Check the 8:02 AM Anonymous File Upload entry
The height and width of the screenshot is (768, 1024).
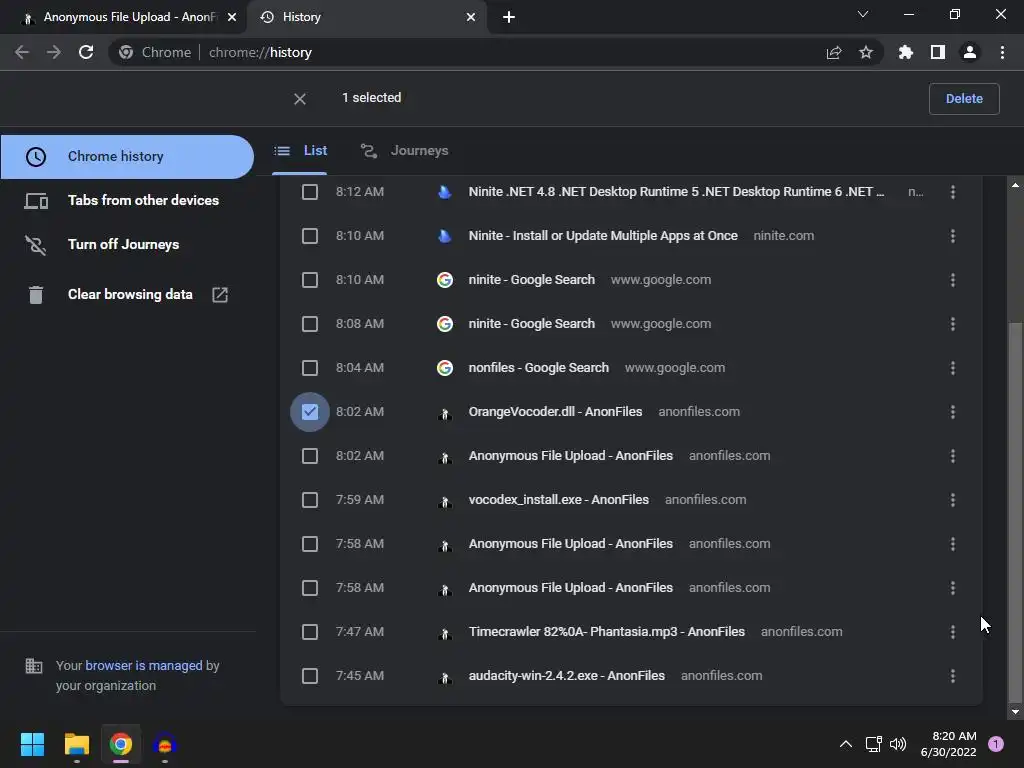click(310, 456)
